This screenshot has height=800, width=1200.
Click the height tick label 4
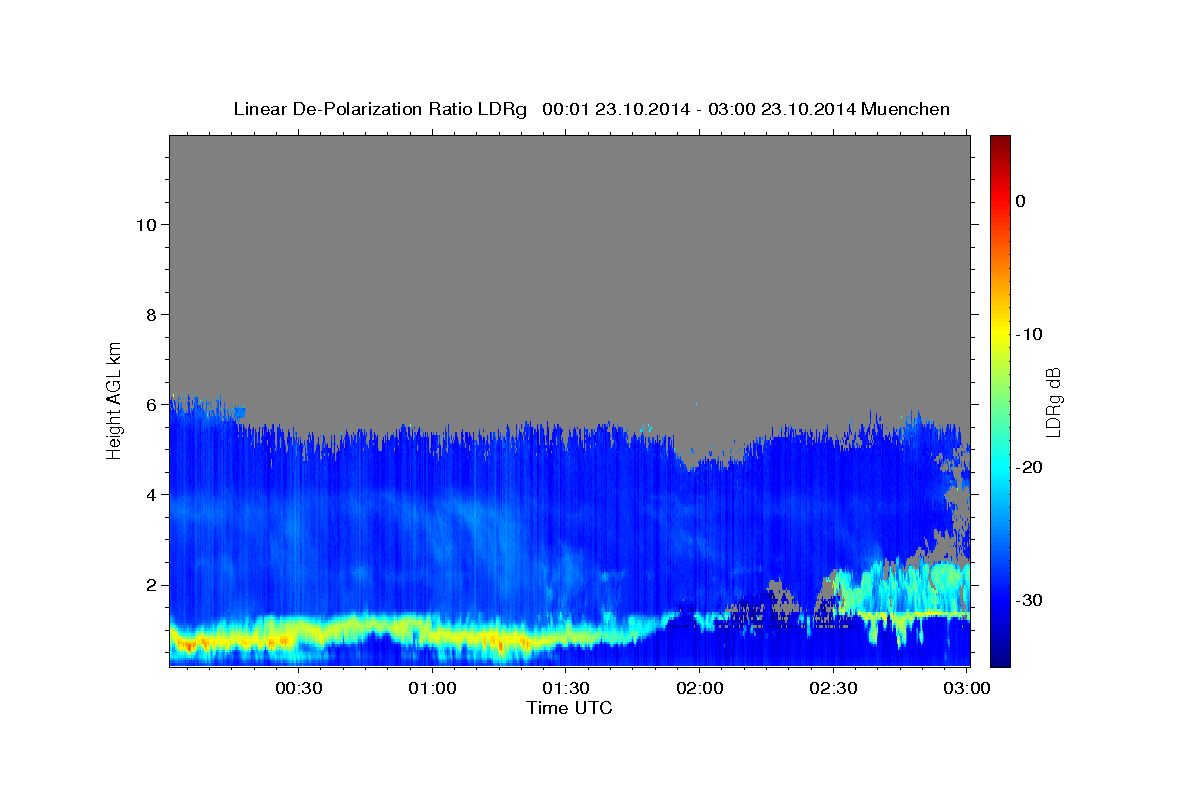click(149, 494)
